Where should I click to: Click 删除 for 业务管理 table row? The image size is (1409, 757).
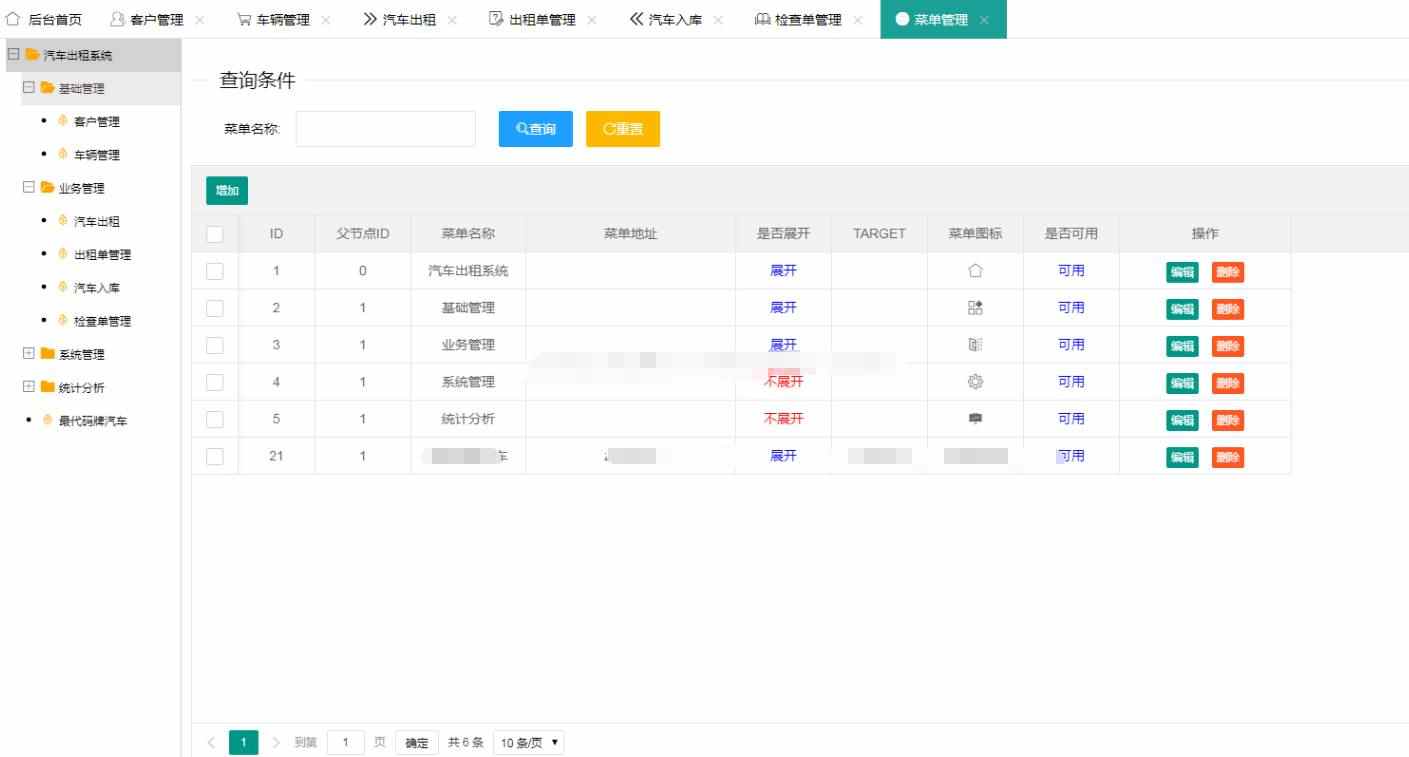[1228, 346]
